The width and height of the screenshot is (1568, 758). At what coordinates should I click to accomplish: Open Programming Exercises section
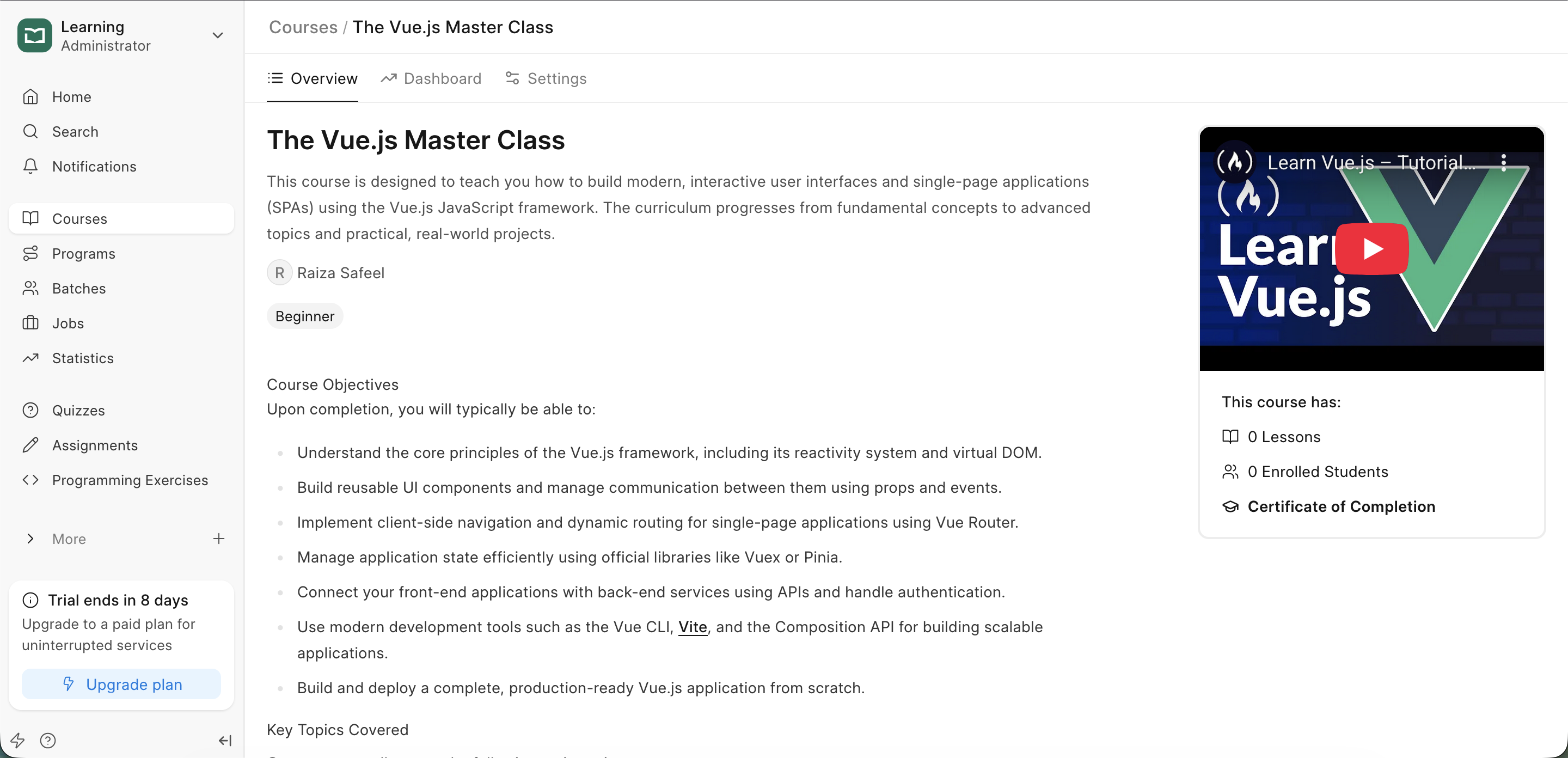click(130, 480)
